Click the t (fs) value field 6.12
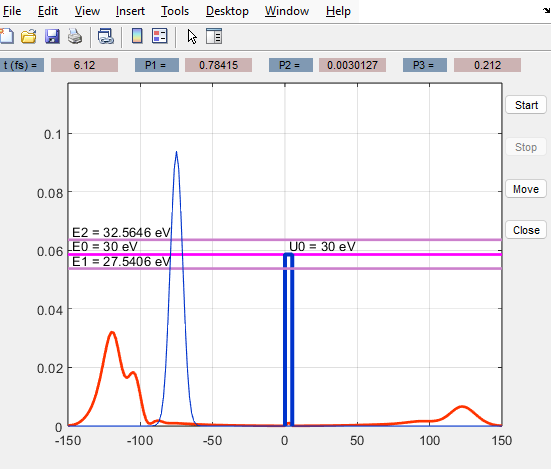This screenshot has width=551, height=469. (84, 65)
